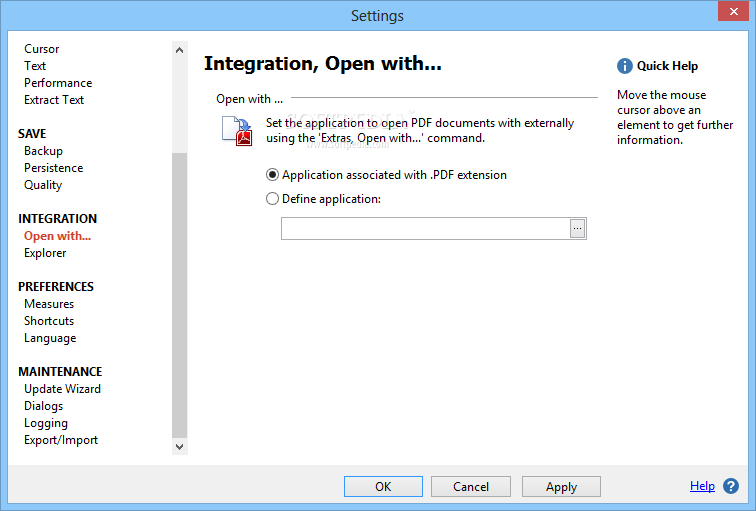The height and width of the screenshot is (511, 756).
Task: Select the Backup settings page
Action: click(43, 151)
